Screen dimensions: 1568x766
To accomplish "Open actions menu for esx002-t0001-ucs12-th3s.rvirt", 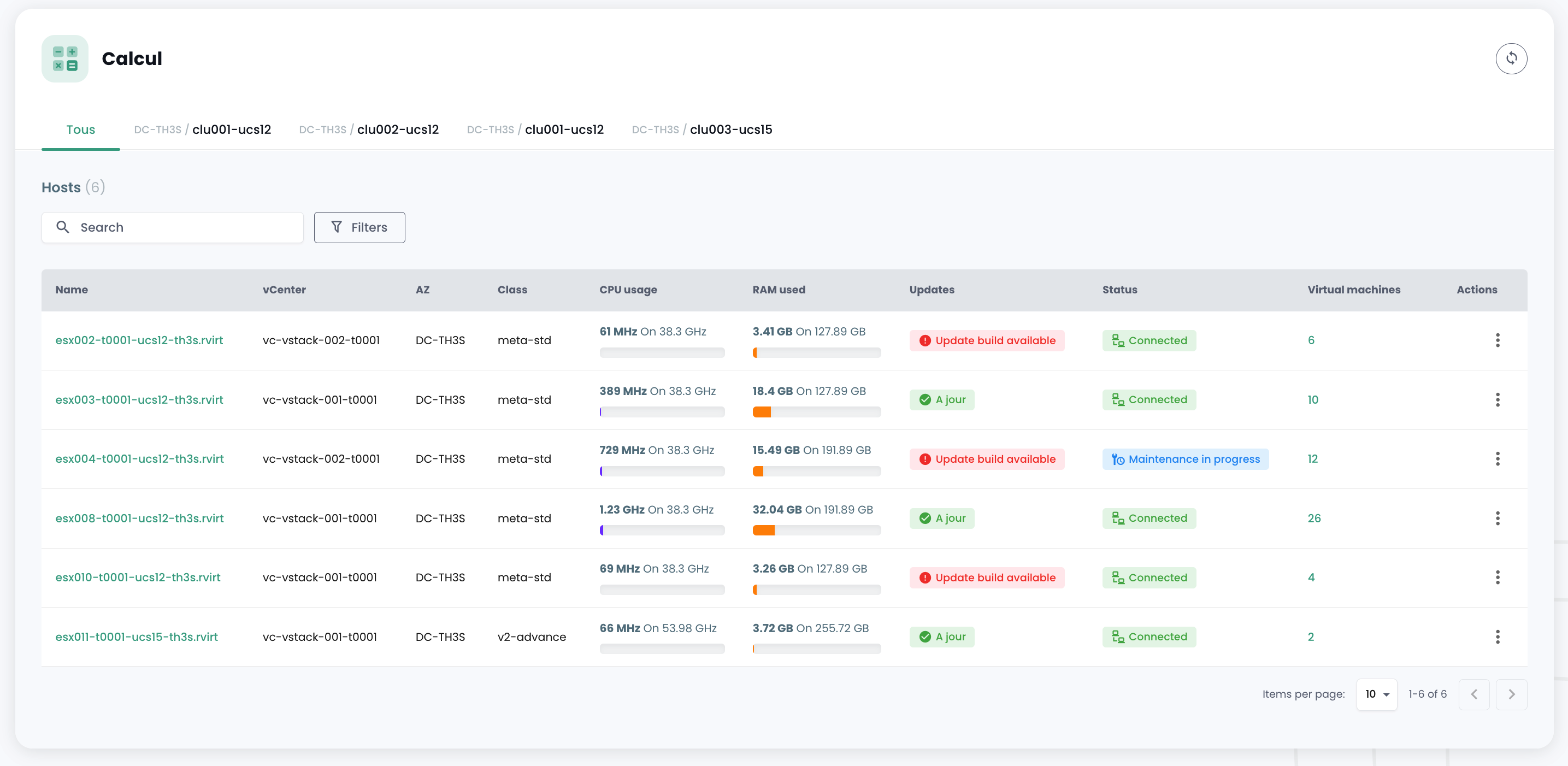I will (x=1498, y=340).
